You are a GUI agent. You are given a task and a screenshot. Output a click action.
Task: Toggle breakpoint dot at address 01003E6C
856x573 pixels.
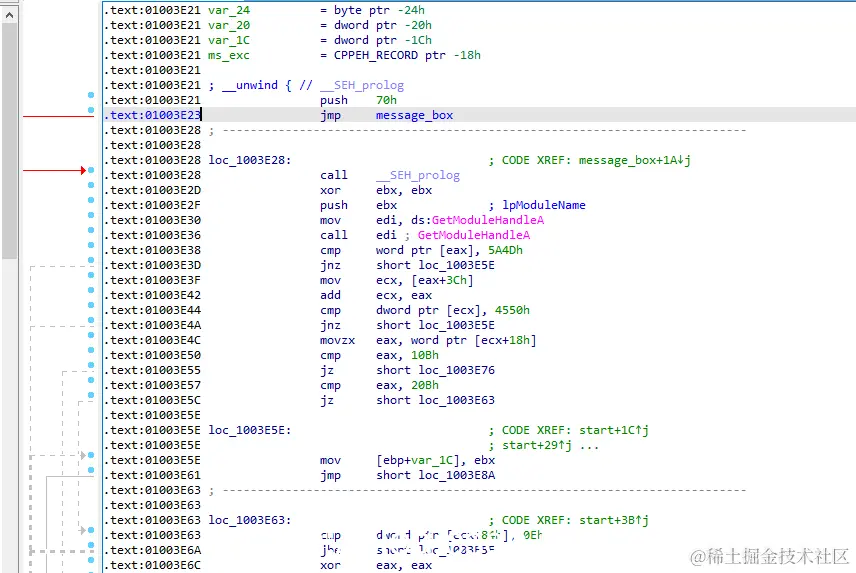(x=91, y=560)
